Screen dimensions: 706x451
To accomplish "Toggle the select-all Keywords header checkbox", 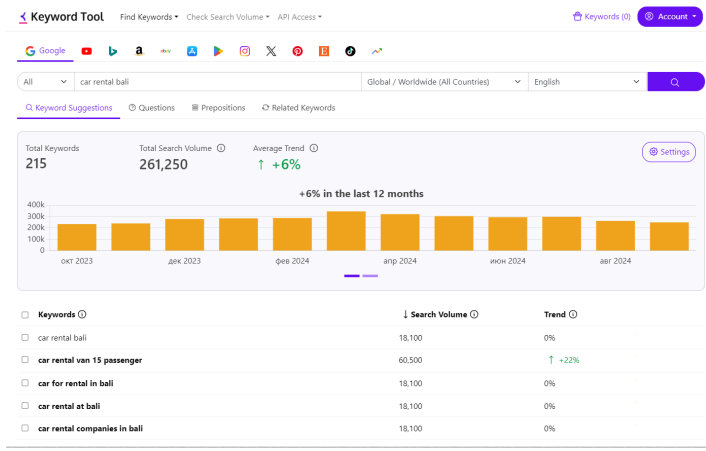I will pos(25,315).
